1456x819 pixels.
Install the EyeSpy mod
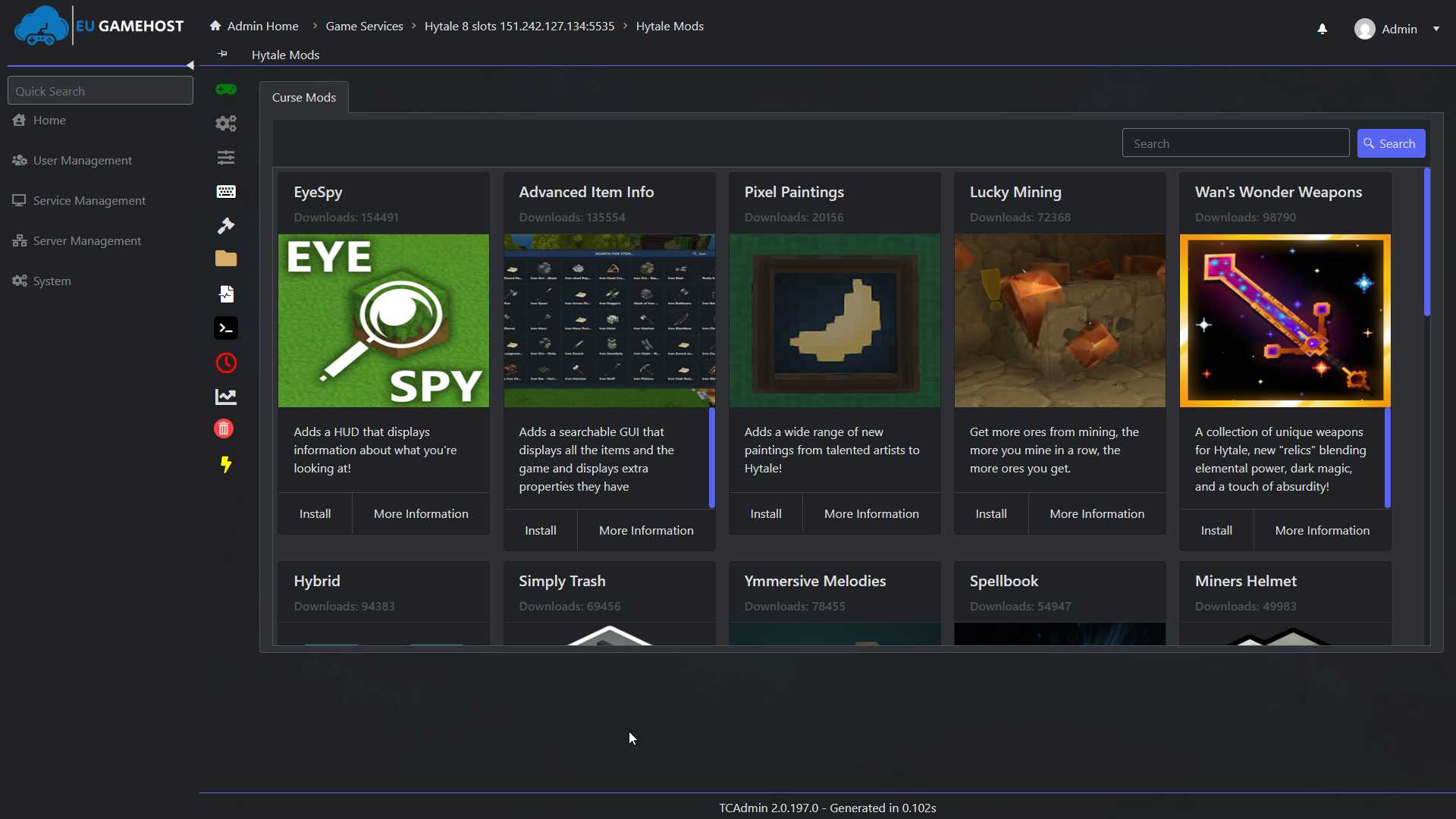(315, 513)
